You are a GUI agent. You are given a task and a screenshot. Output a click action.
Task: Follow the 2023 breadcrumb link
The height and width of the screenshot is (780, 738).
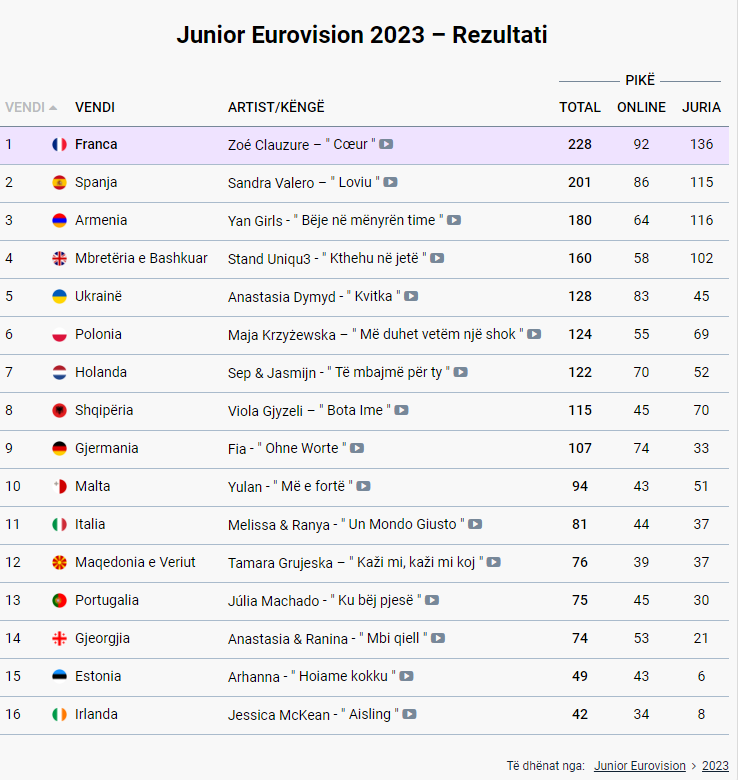715,766
